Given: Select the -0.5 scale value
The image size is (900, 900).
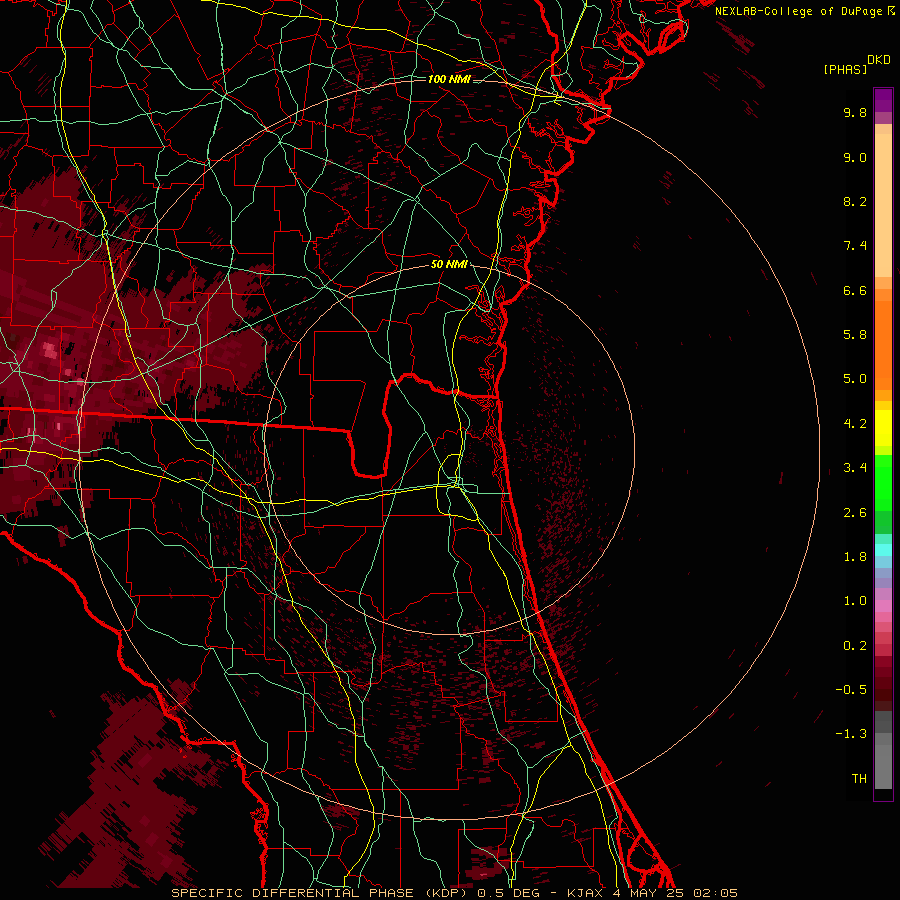Looking at the screenshot, I should (851, 690).
